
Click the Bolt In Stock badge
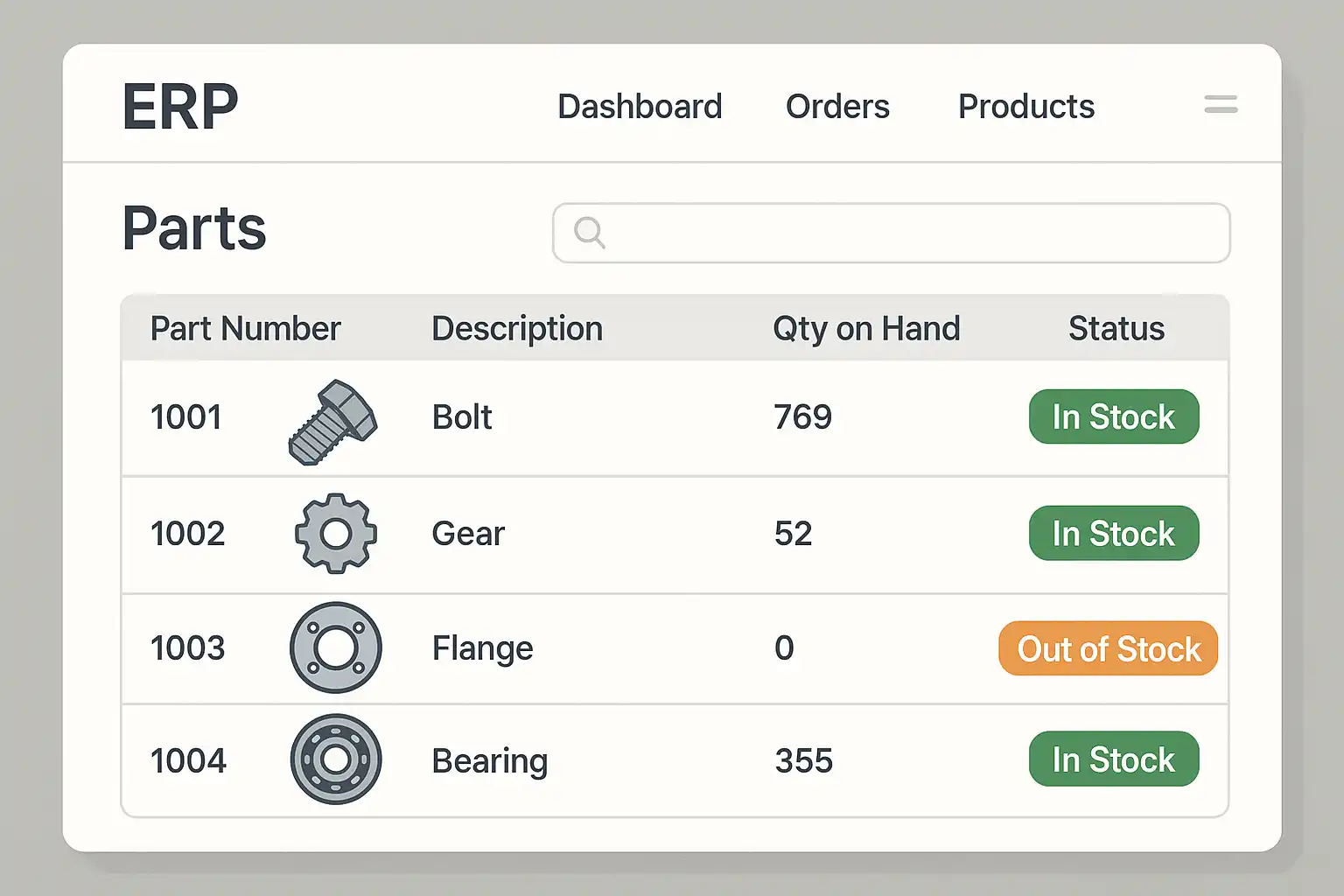pyautogui.click(x=1114, y=417)
